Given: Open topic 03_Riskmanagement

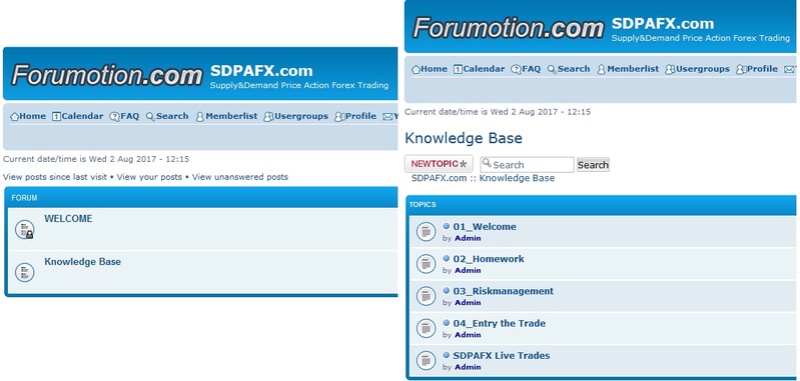Looking at the screenshot, I should pyautogui.click(x=503, y=291).
